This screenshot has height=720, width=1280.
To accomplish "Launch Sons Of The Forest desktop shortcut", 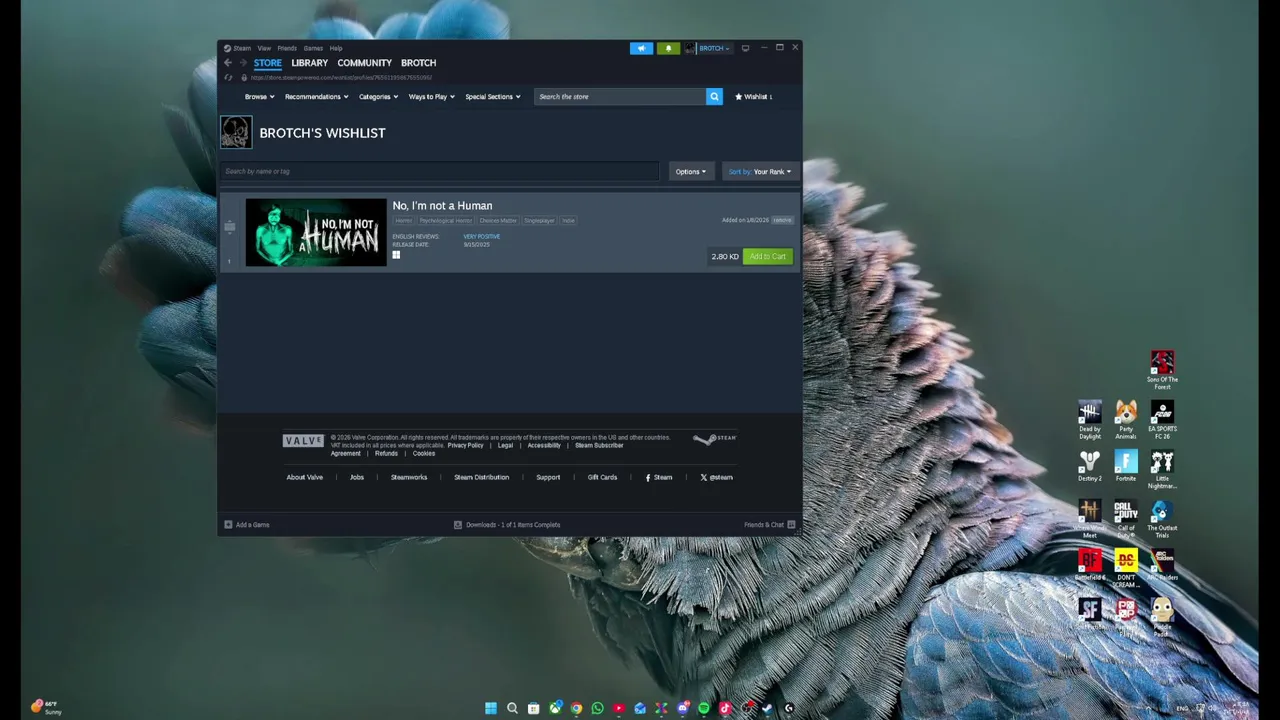I will pyautogui.click(x=1162, y=370).
